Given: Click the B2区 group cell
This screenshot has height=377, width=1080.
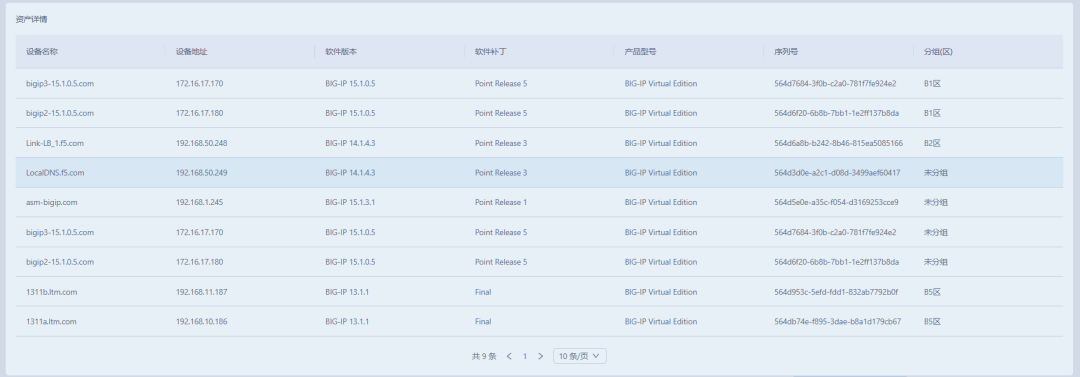Looking at the screenshot, I should pos(933,143).
